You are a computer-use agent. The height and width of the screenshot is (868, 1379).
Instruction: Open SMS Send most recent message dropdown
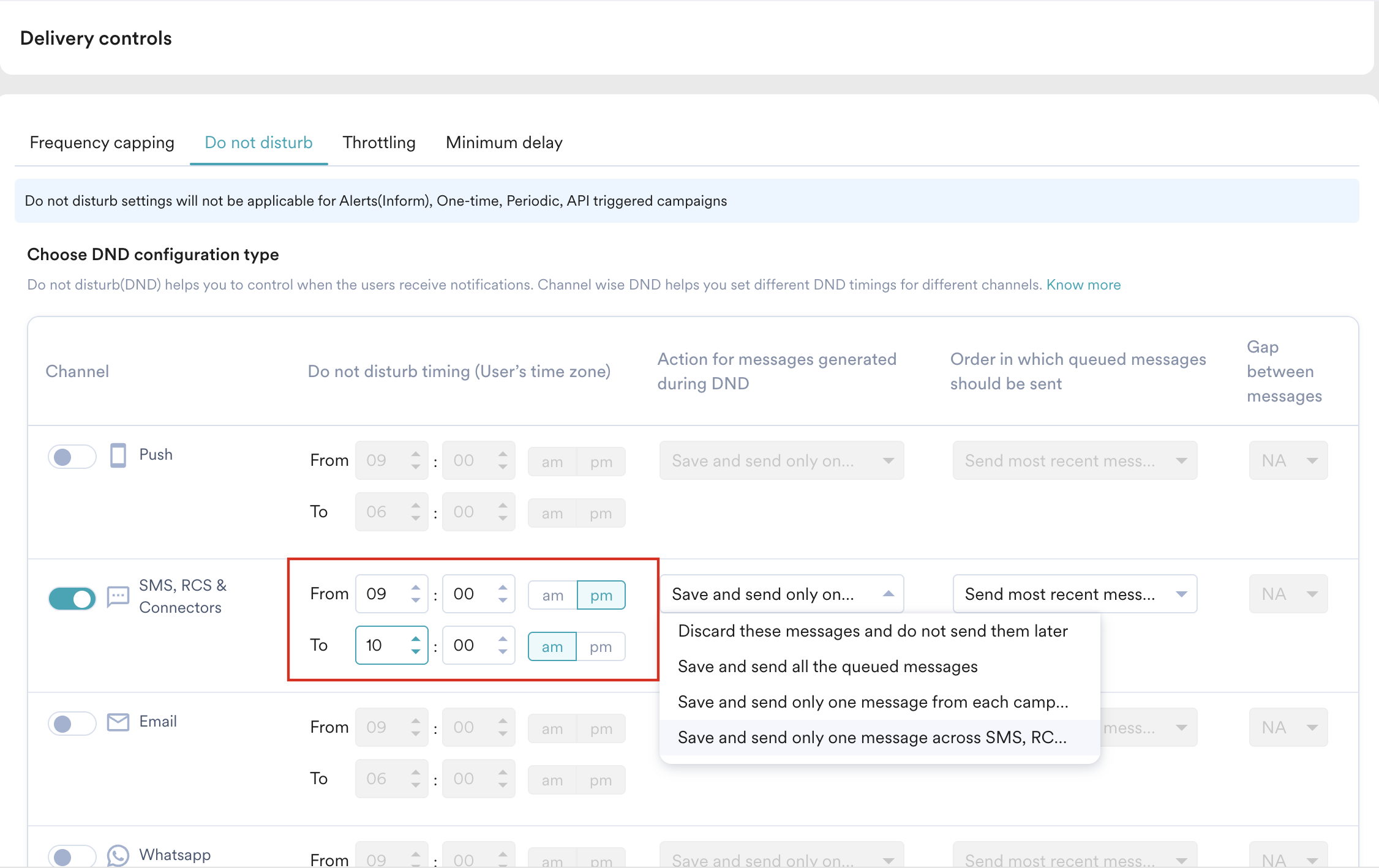coord(1074,594)
